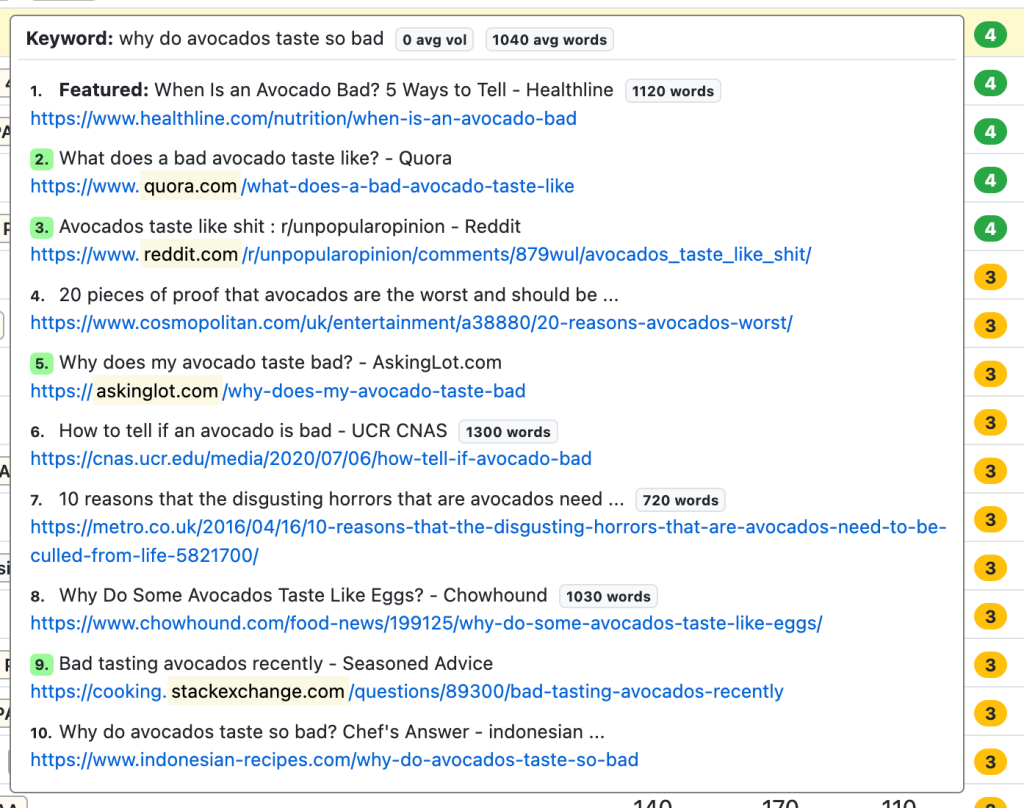
Task: Click the '1030 words' badge for Chowhound
Action: point(608,596)
